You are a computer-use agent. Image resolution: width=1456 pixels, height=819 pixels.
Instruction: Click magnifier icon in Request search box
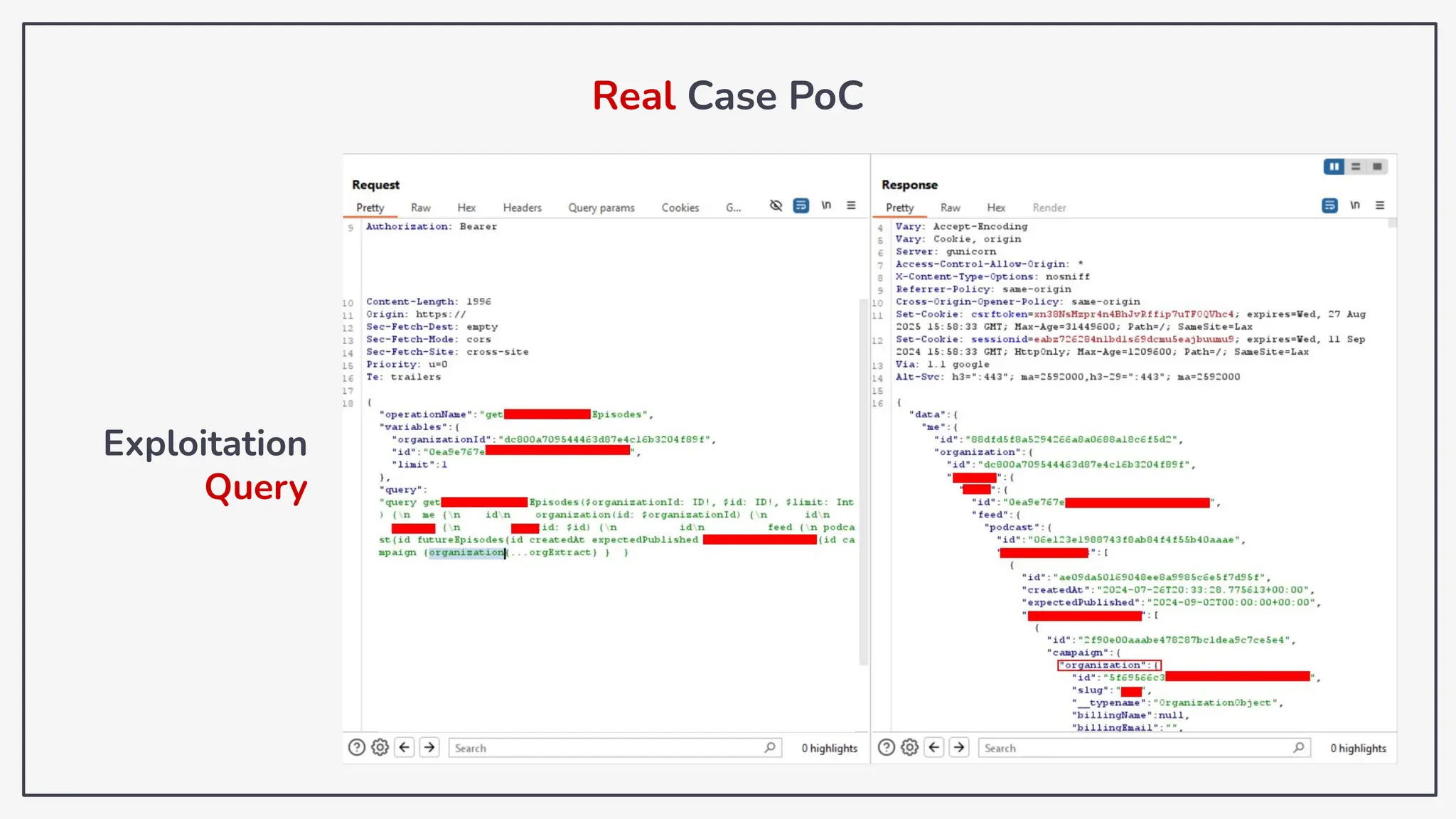tap(770, 747)
